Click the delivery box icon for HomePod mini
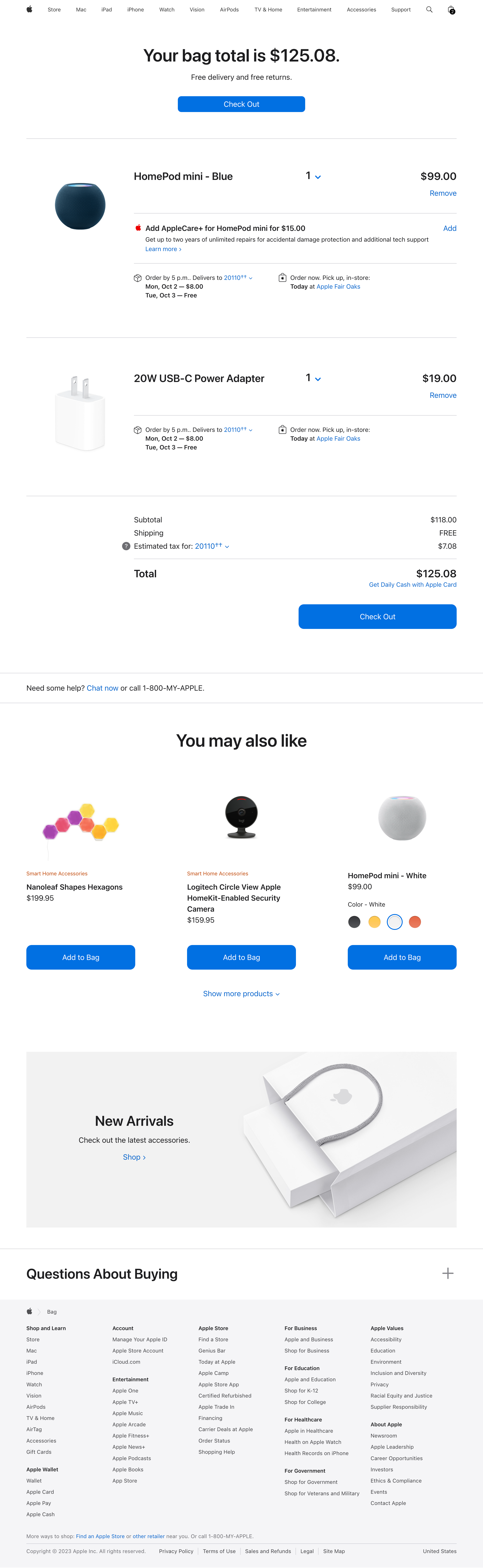Viewport: 483px width, 1568px height. (138, 278)
